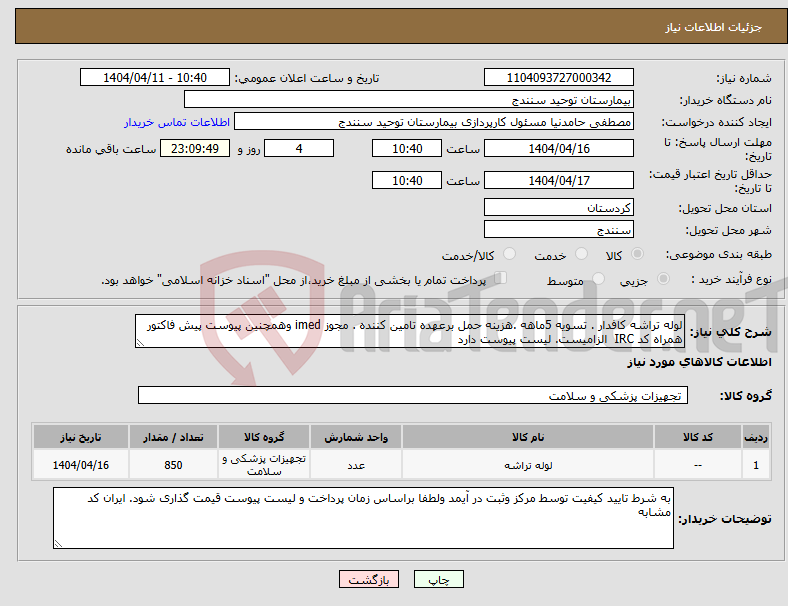The width and height of the screenshot is (788, 606).
Task: Click the واحد شمارش column header
Action: 356,437
